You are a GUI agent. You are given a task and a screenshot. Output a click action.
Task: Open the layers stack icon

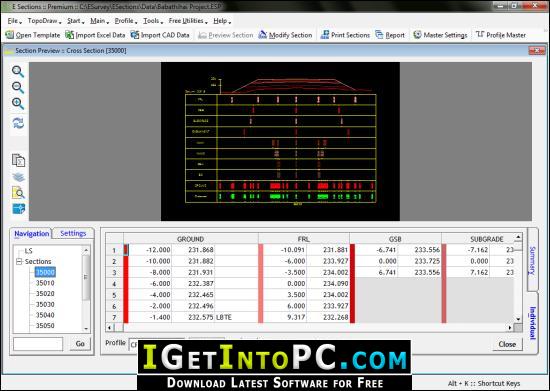tap(18, 177)
